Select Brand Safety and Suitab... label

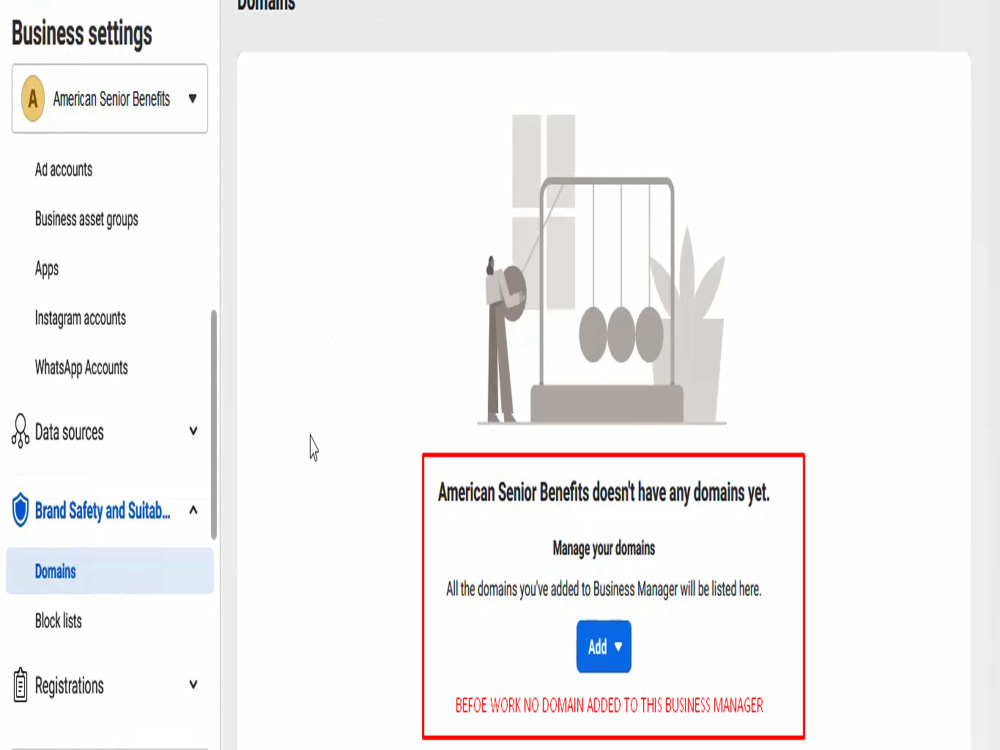point(103,511)
